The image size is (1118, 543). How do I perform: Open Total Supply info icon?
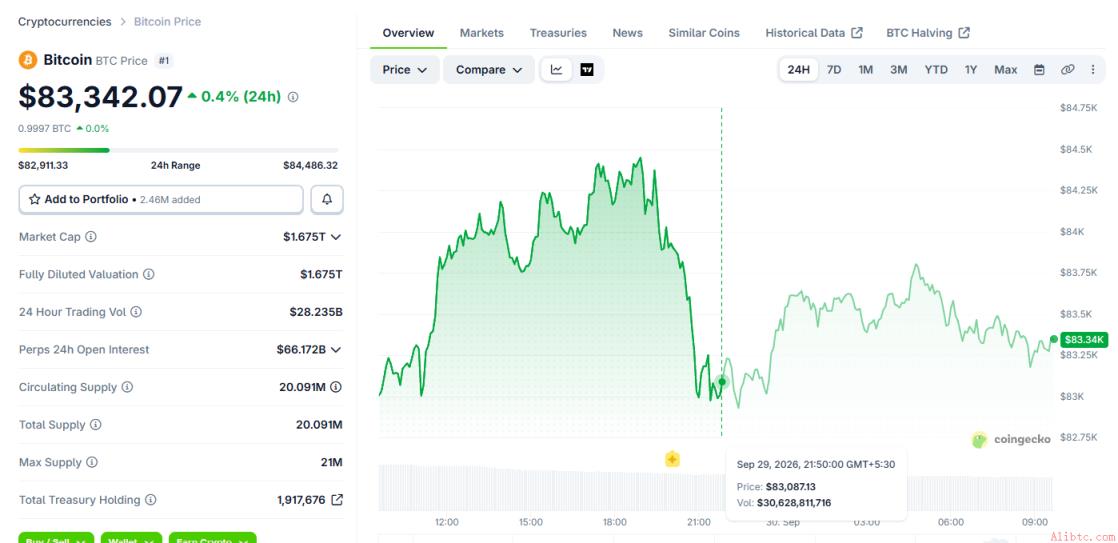tap(96, 425)
